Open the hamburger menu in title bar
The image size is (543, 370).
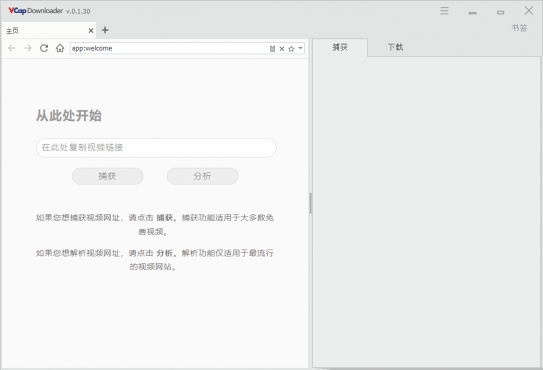pyautogui.click(x=444, y=11)
